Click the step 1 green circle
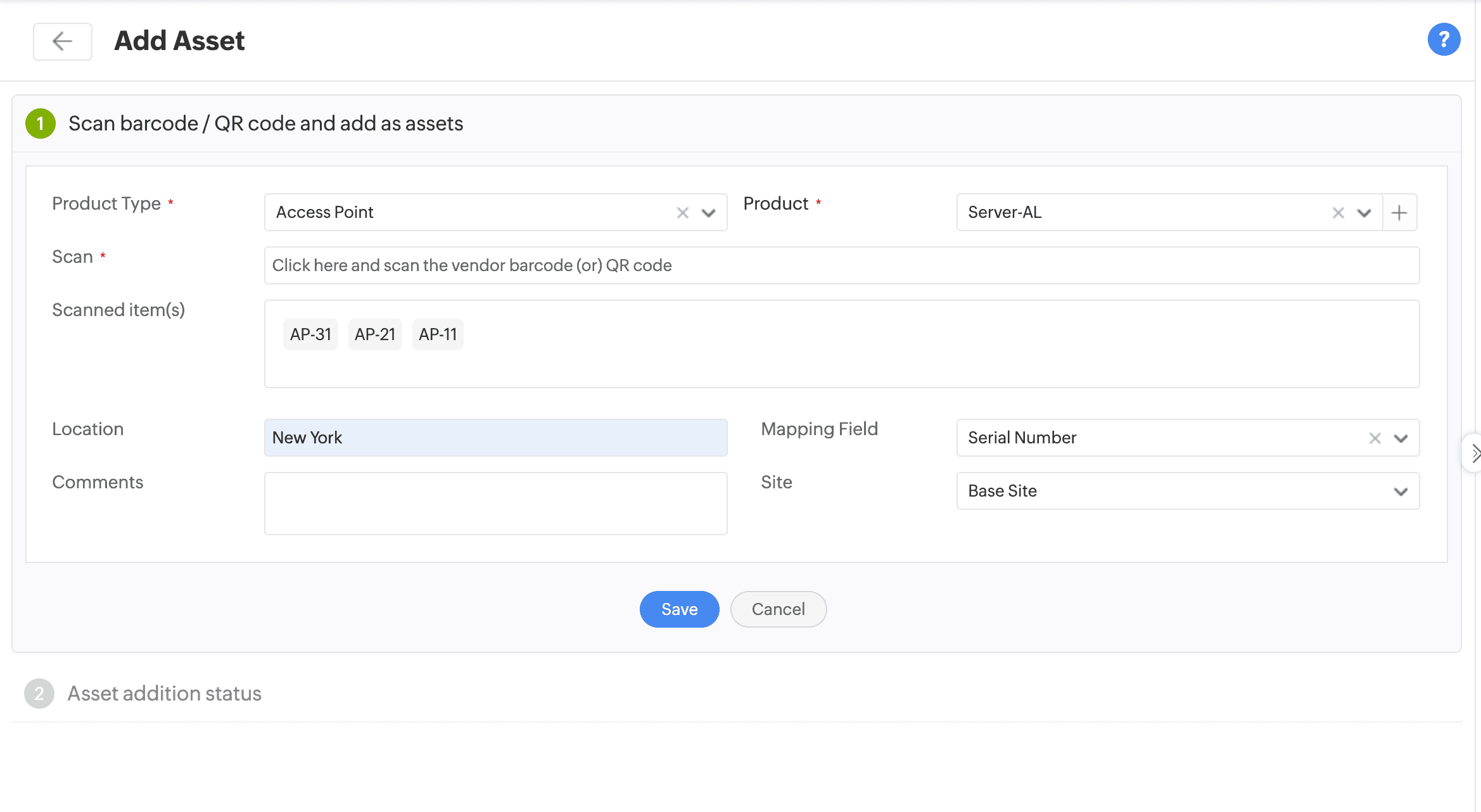1481x812 pixels. 41,124
